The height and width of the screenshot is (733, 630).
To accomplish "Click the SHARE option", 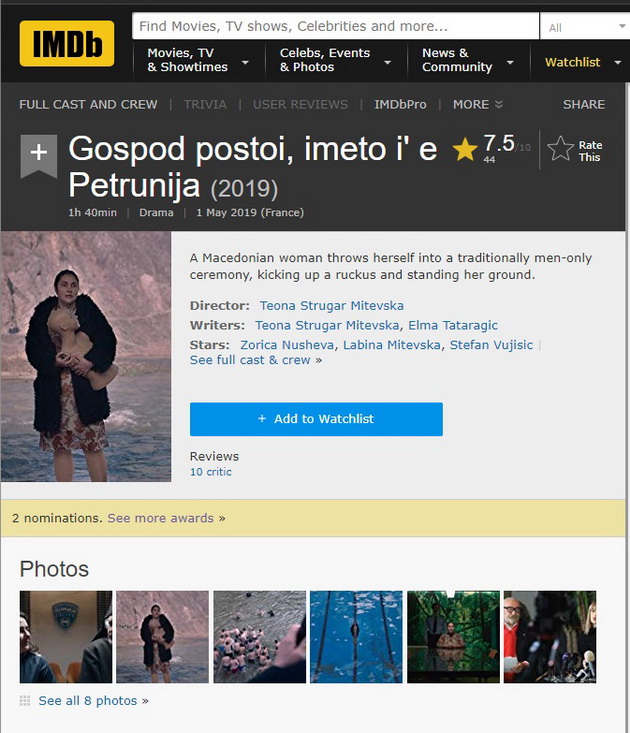I will [584, 104].
